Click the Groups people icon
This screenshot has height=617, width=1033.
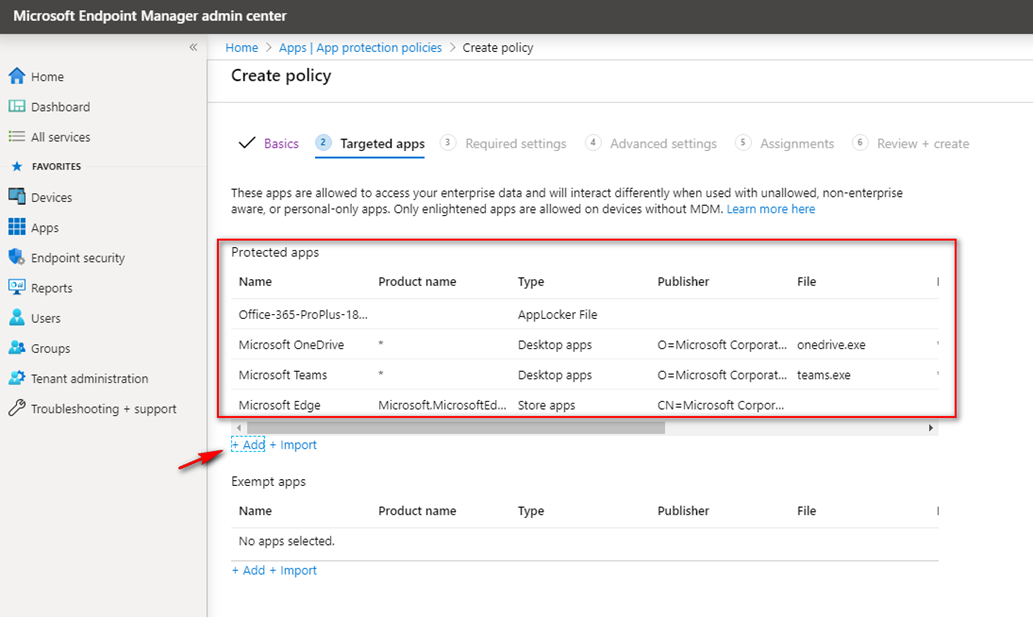16,348
